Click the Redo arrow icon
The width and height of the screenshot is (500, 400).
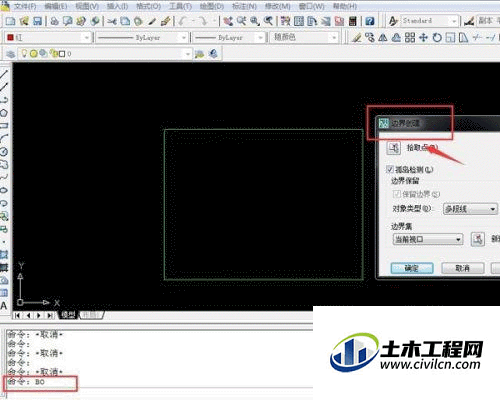(x=203, y=21)
